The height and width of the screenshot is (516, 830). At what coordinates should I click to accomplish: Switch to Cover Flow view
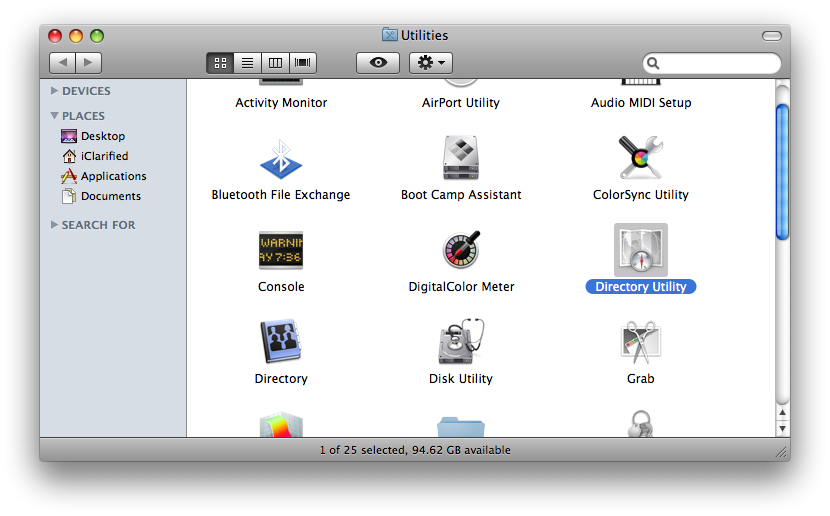click(x=303, y=63)
